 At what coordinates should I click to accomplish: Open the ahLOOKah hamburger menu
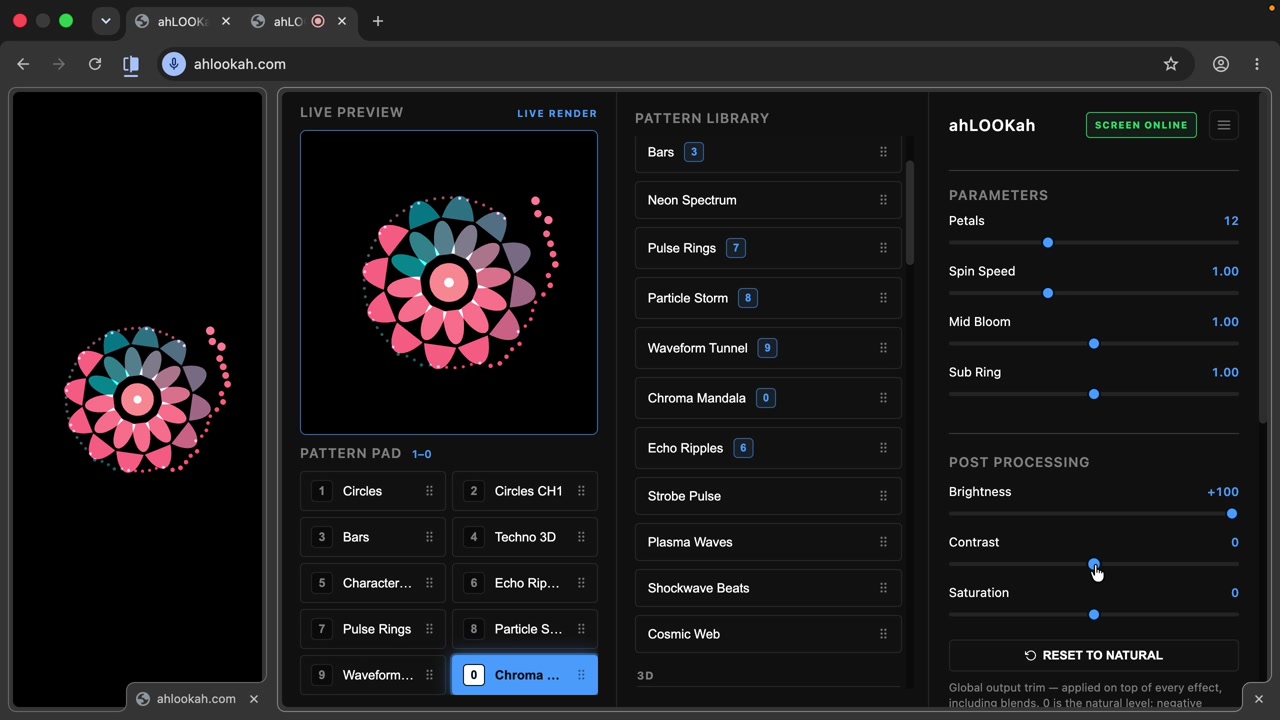[x=1223, y=125]
